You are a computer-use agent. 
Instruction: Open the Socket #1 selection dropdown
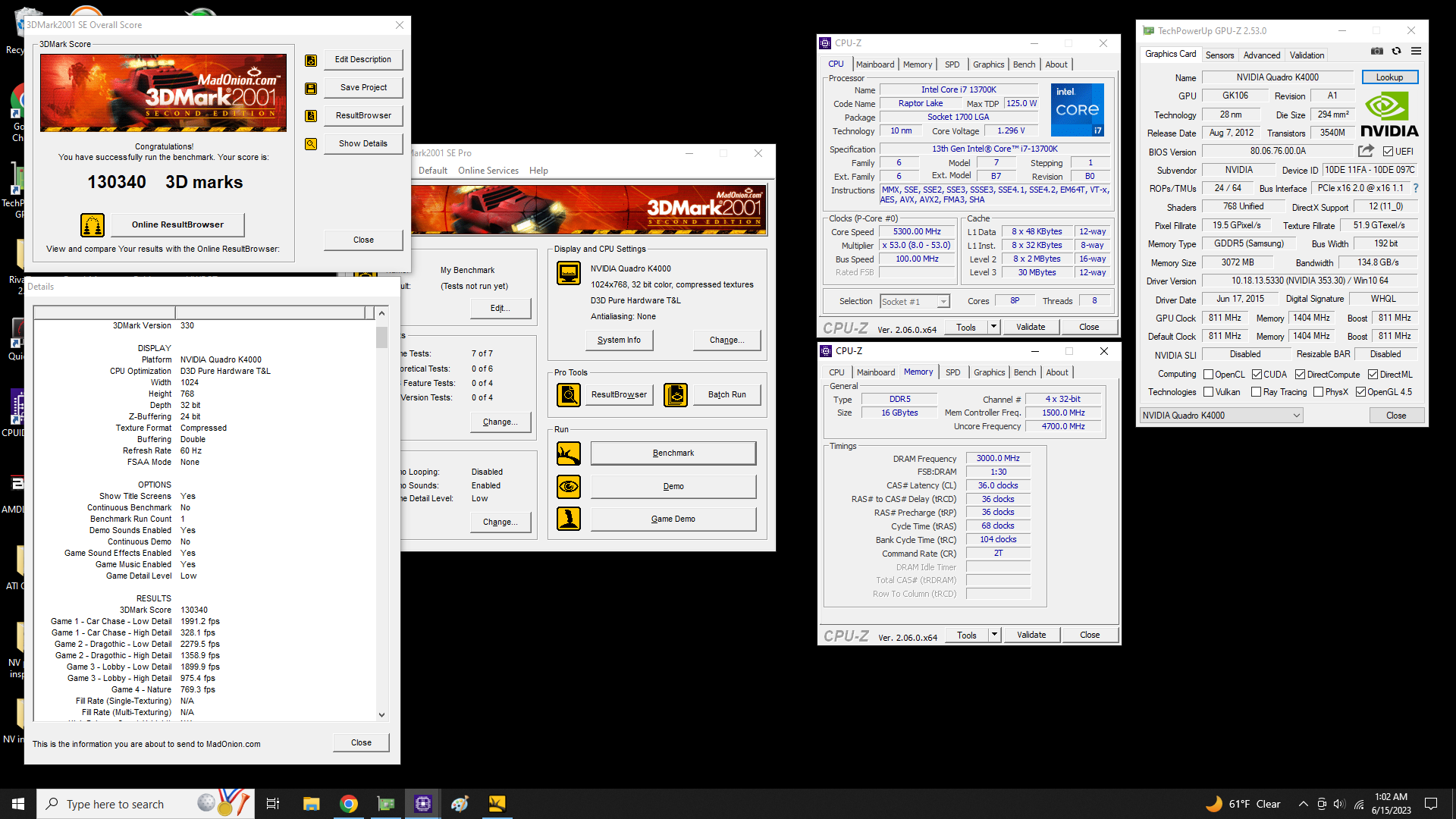pos(915,302)
